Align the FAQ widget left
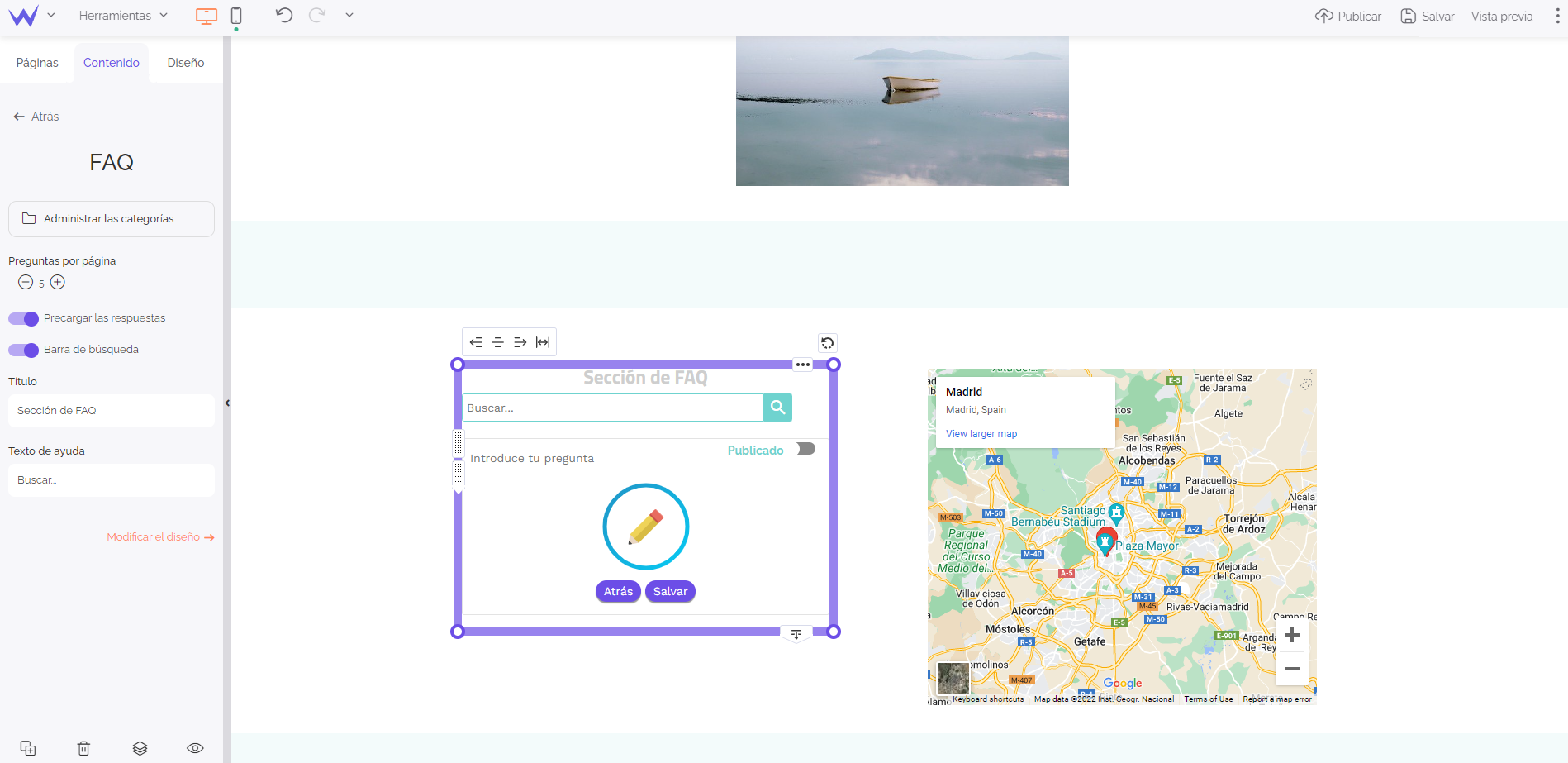 click(476, 342)
